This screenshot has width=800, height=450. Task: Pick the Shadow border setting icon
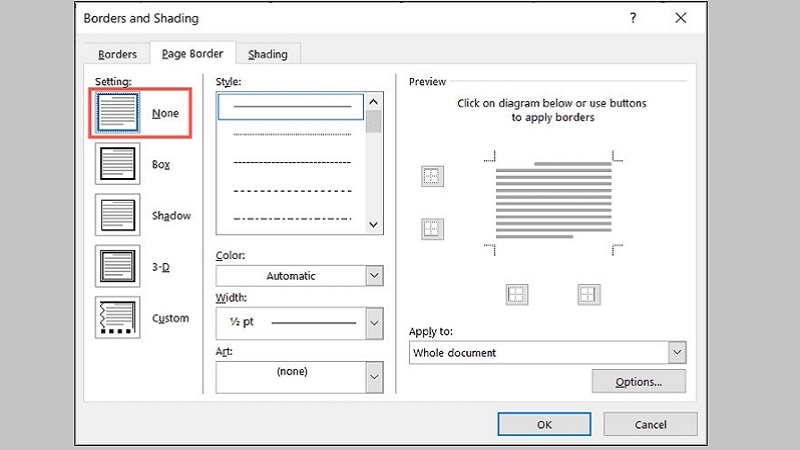point(114,216)
